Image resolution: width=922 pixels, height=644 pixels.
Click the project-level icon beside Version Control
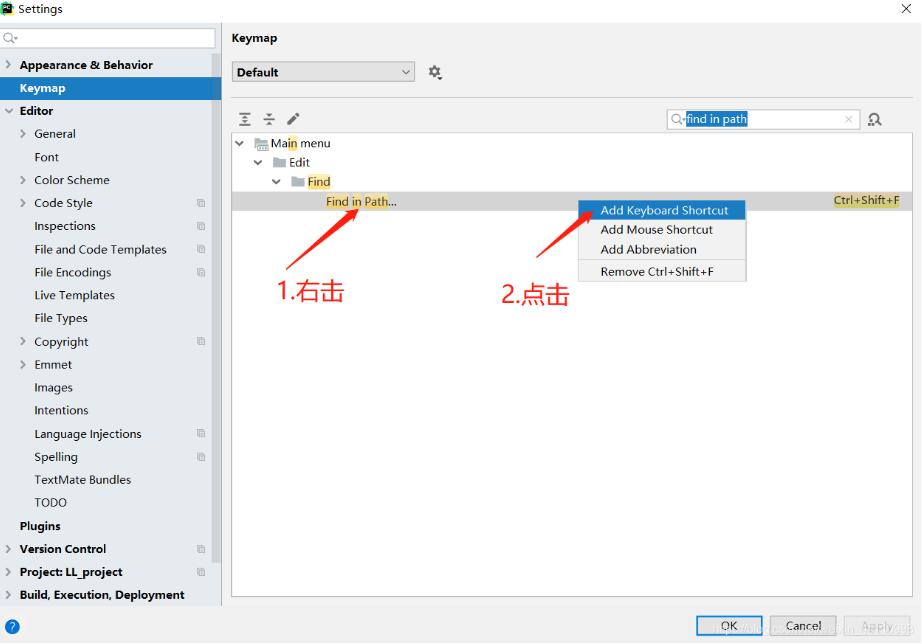201,549
